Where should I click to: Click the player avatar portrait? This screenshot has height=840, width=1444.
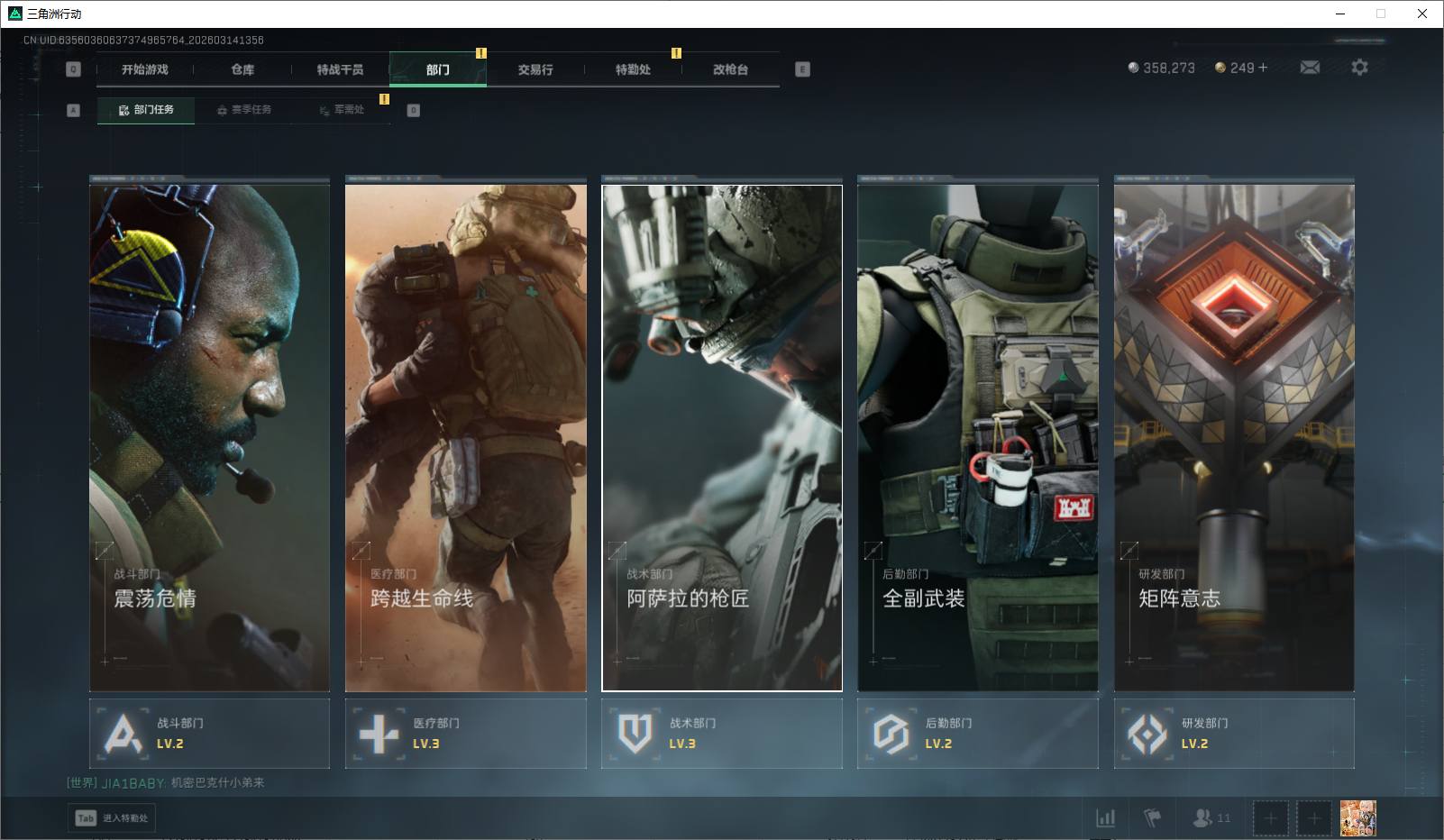pyautogui.click(x=1357, y=818)
